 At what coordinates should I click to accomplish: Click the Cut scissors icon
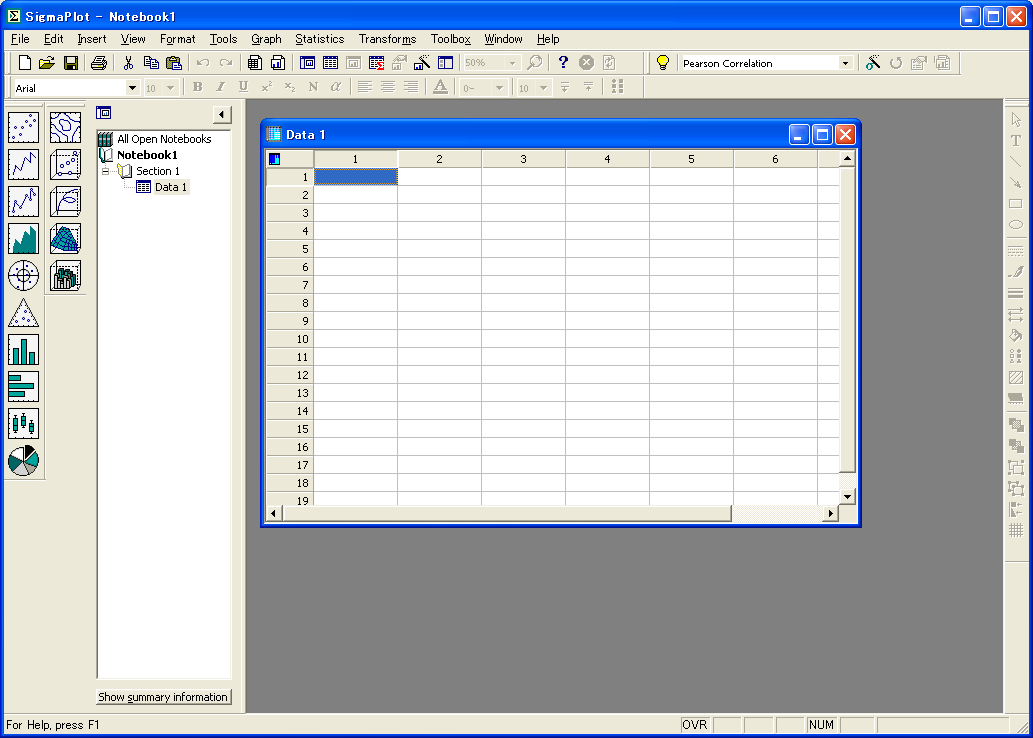(x=128, y=63)
